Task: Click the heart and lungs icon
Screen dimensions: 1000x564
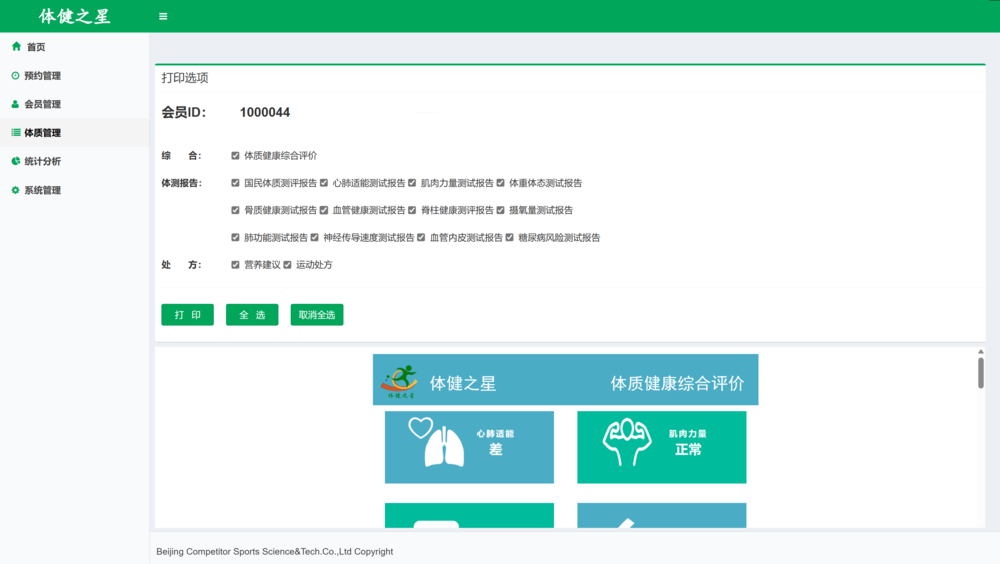Action: pos(436,442)
